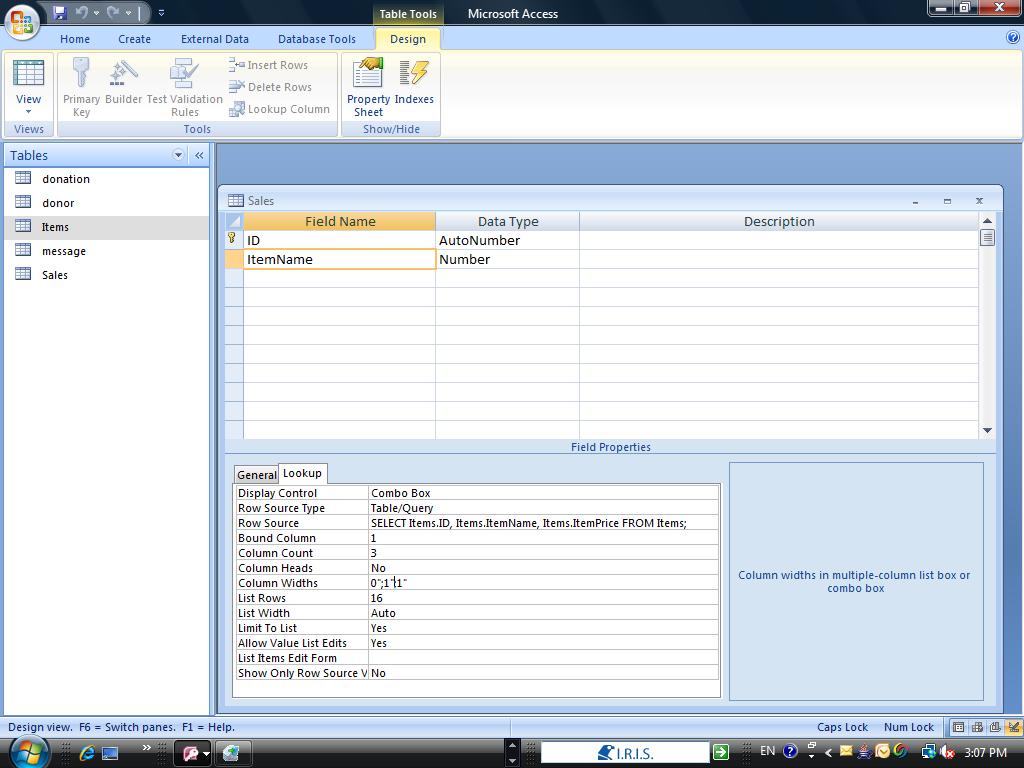Click the Column Count value field
Viewport: 1024px width, 768px height.
point(543,553)
